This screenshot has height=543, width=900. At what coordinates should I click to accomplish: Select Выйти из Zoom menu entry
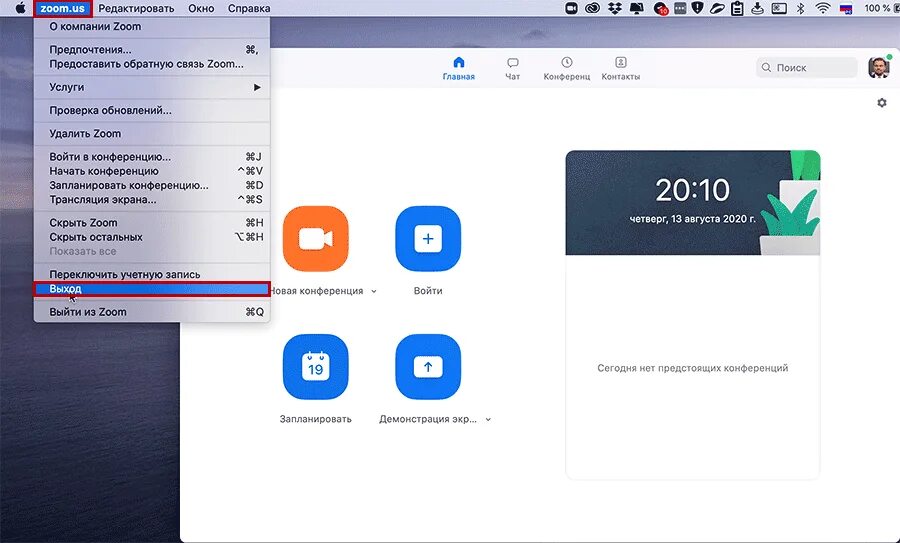[x=152, y=312]
